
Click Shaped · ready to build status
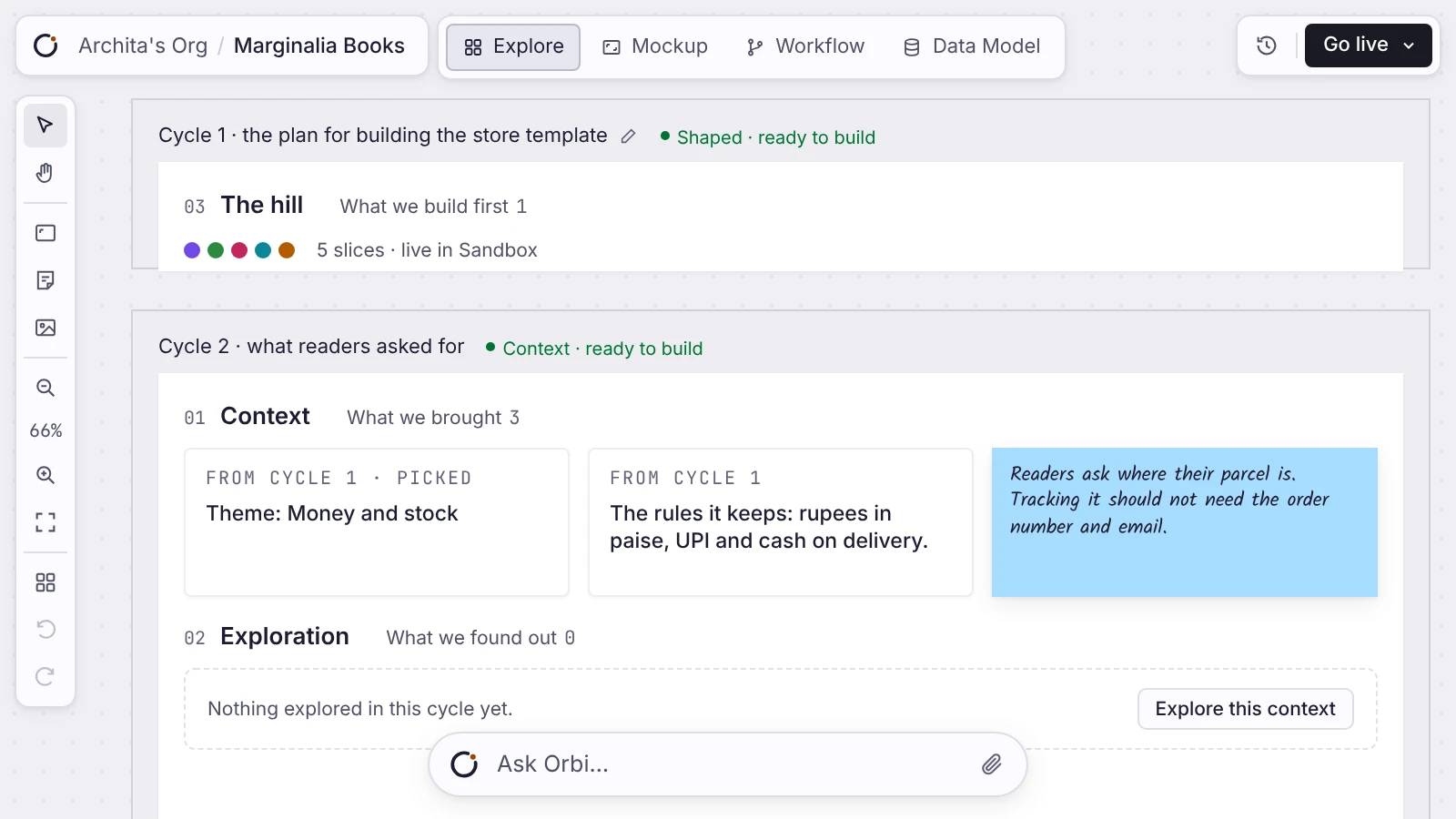768,137
